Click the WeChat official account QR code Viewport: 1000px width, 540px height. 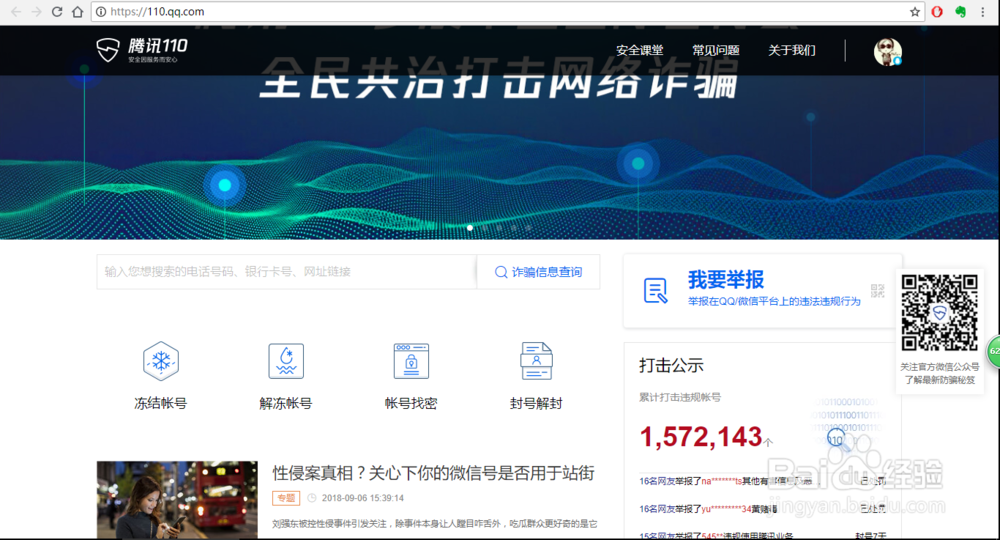coord(939,313)
